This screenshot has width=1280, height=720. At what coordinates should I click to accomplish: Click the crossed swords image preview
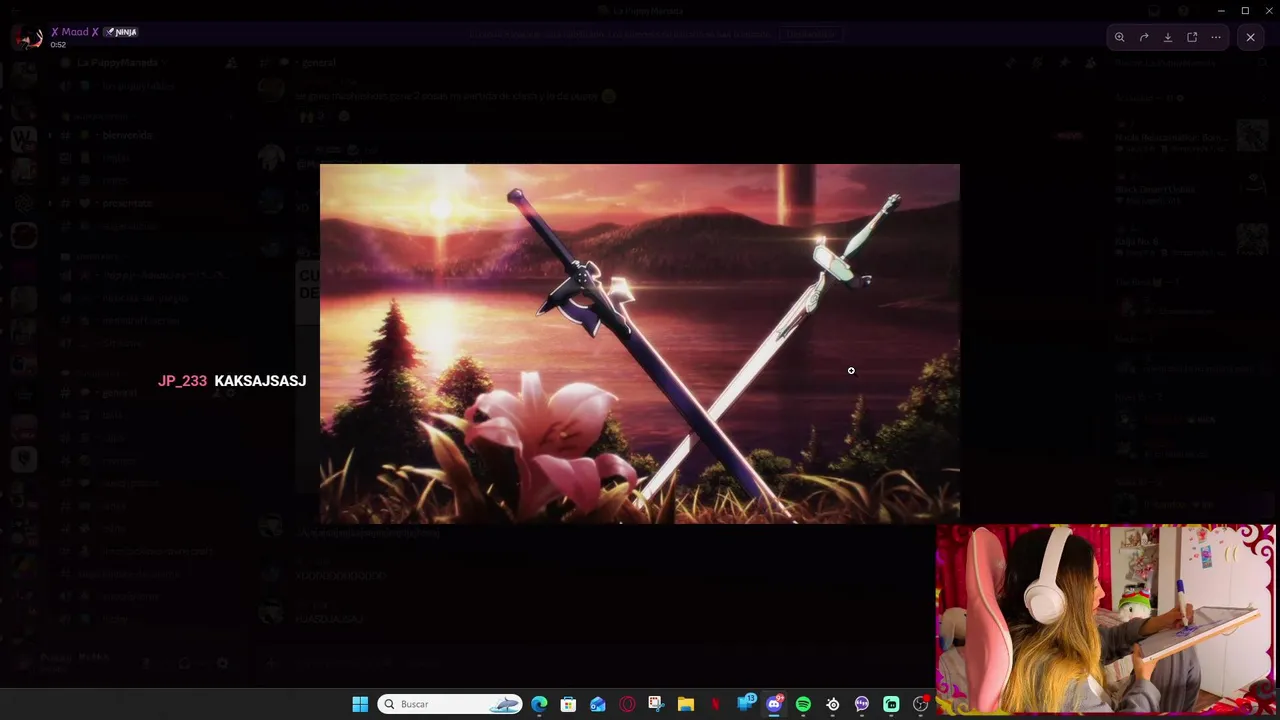(640, 343)
